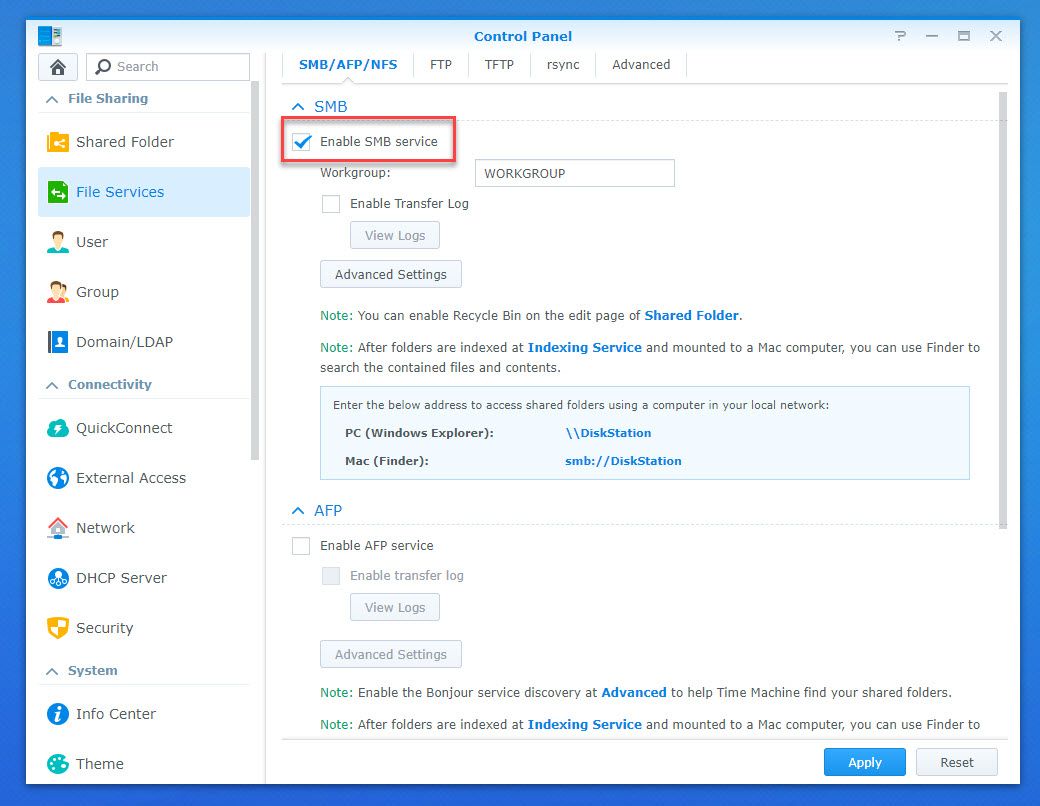
Task: Open the Security sidebar entry
Action: pos(144,628)
